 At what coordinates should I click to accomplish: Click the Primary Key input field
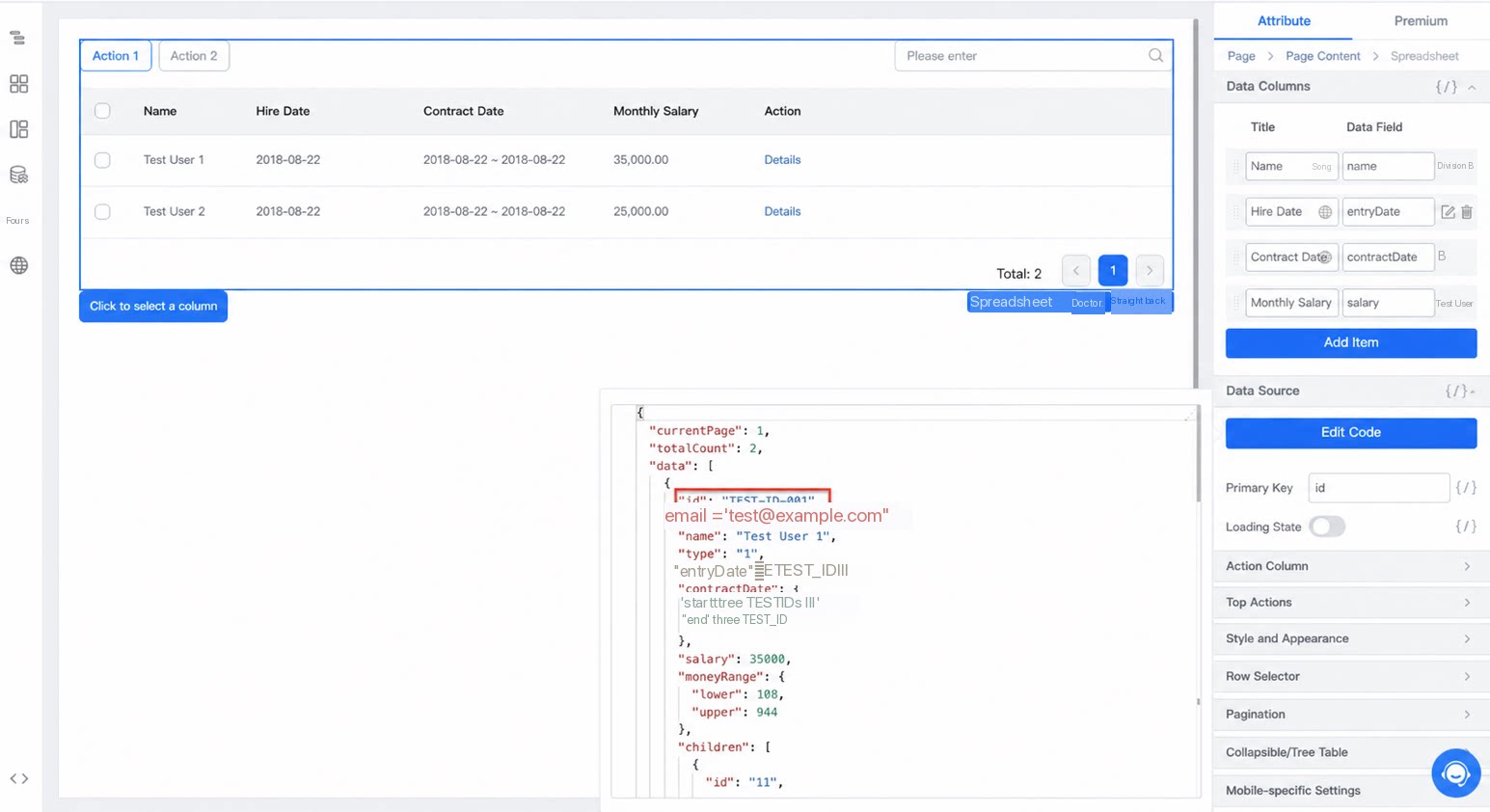click(1378, 488)
